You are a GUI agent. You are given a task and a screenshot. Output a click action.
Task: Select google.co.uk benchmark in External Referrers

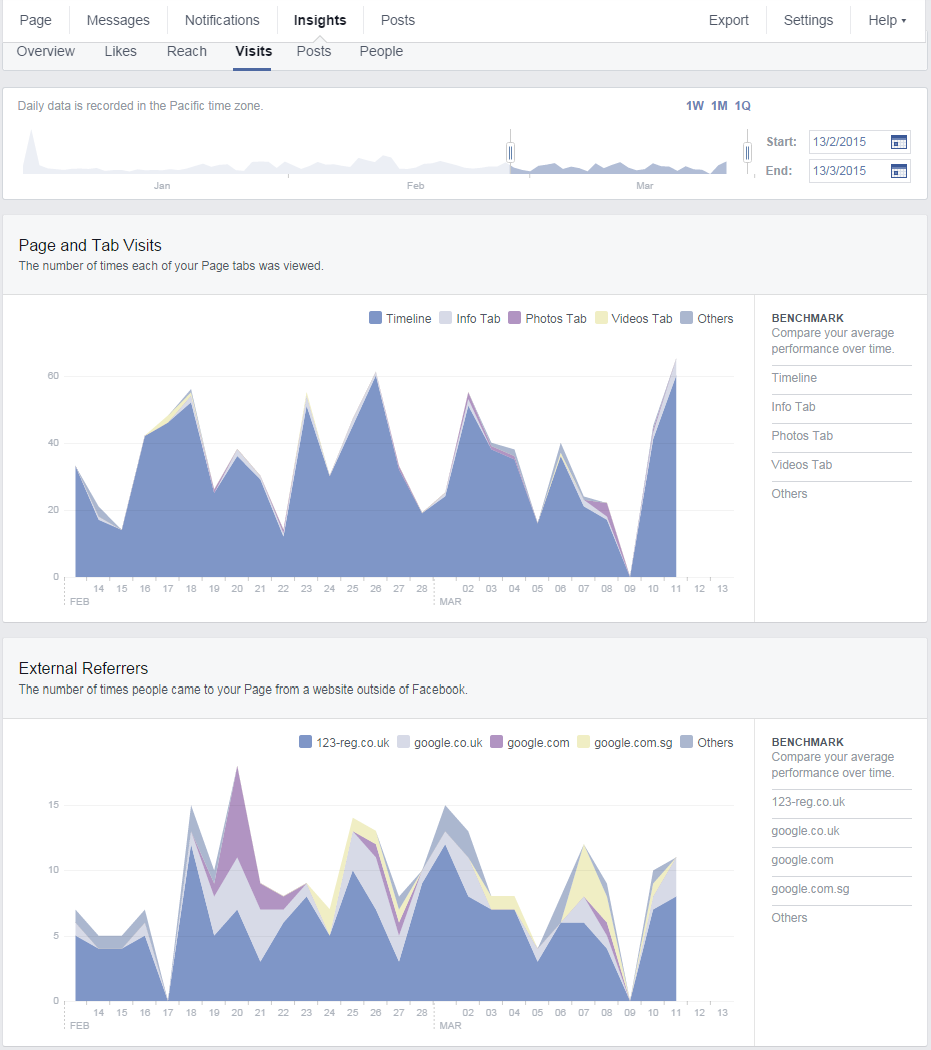[x=841, y=831]
